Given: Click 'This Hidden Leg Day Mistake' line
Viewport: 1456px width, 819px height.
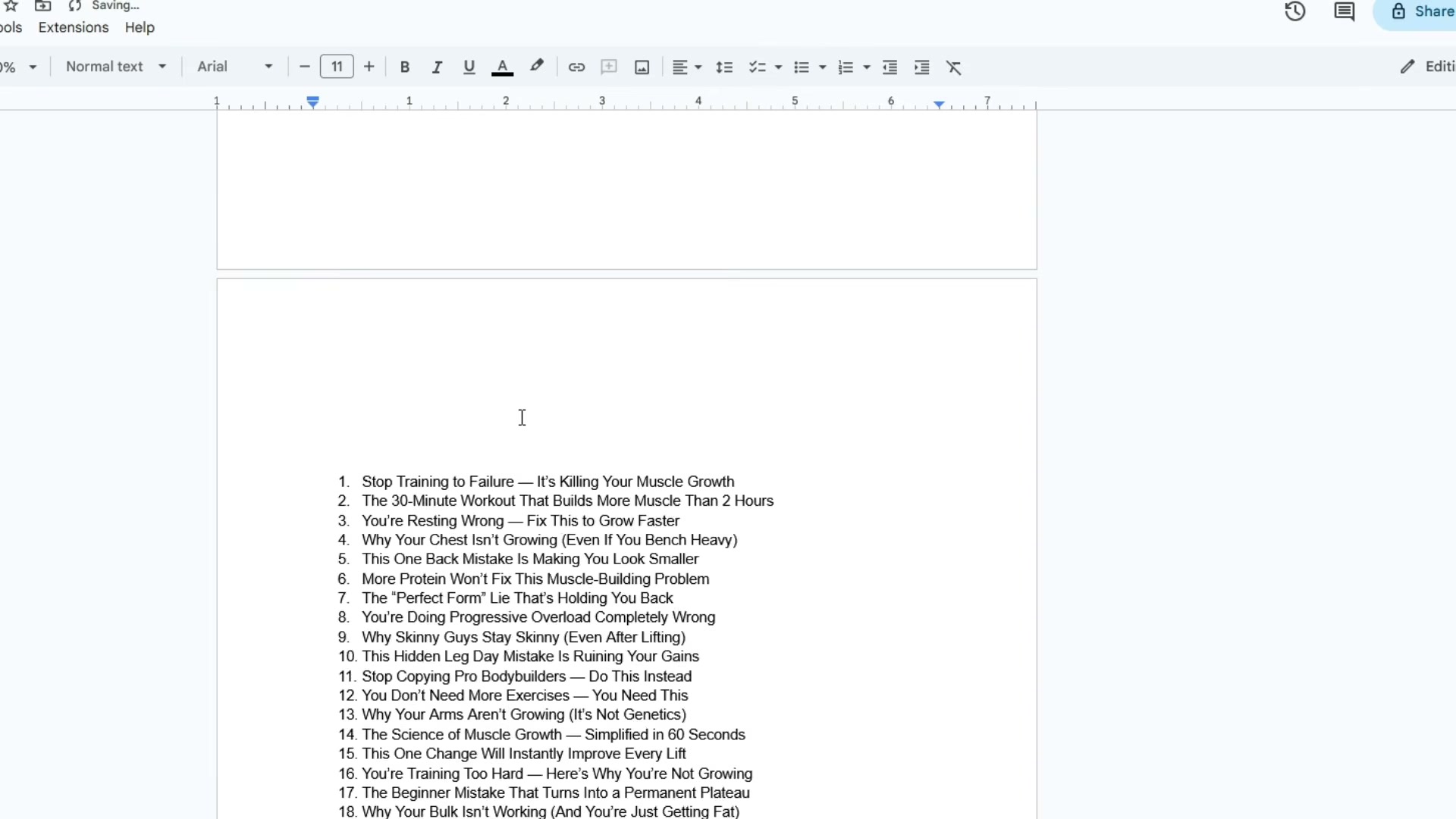Looking at the screenshot, I should (530, 657).
